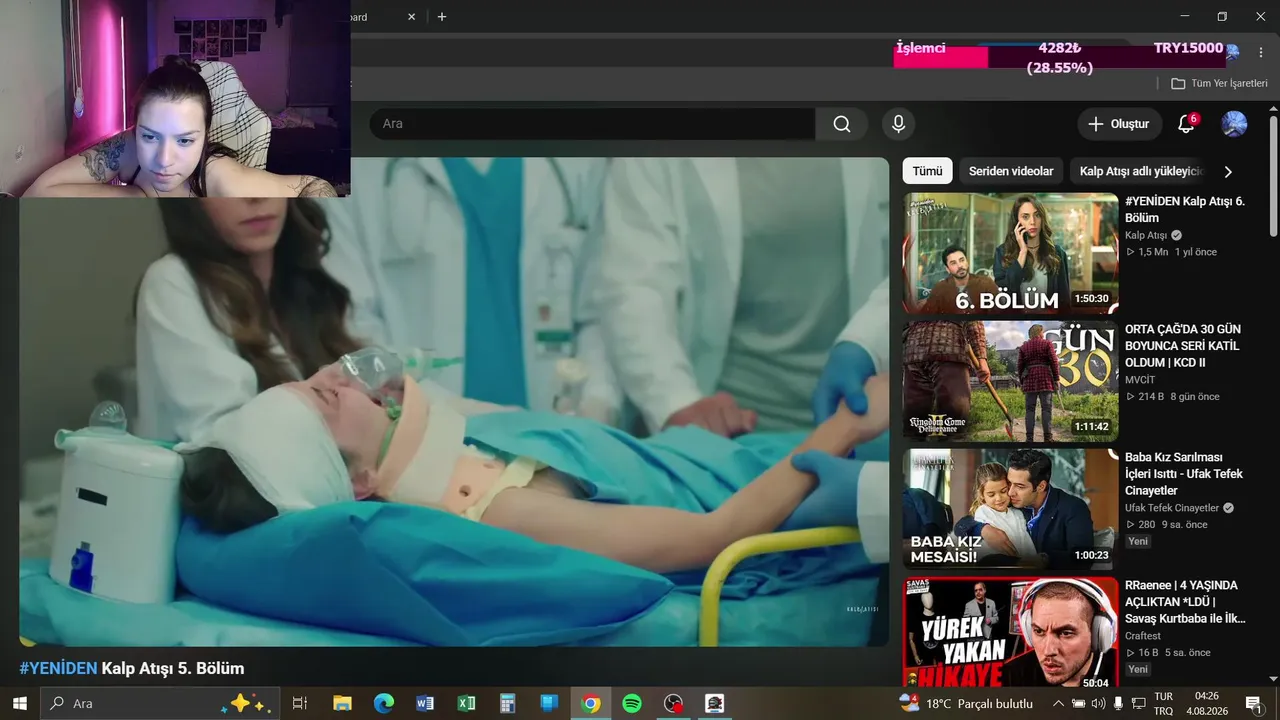Click the Oluştur create button
This screenshot has width=1280, height=720.
(x=1120, y=124)
